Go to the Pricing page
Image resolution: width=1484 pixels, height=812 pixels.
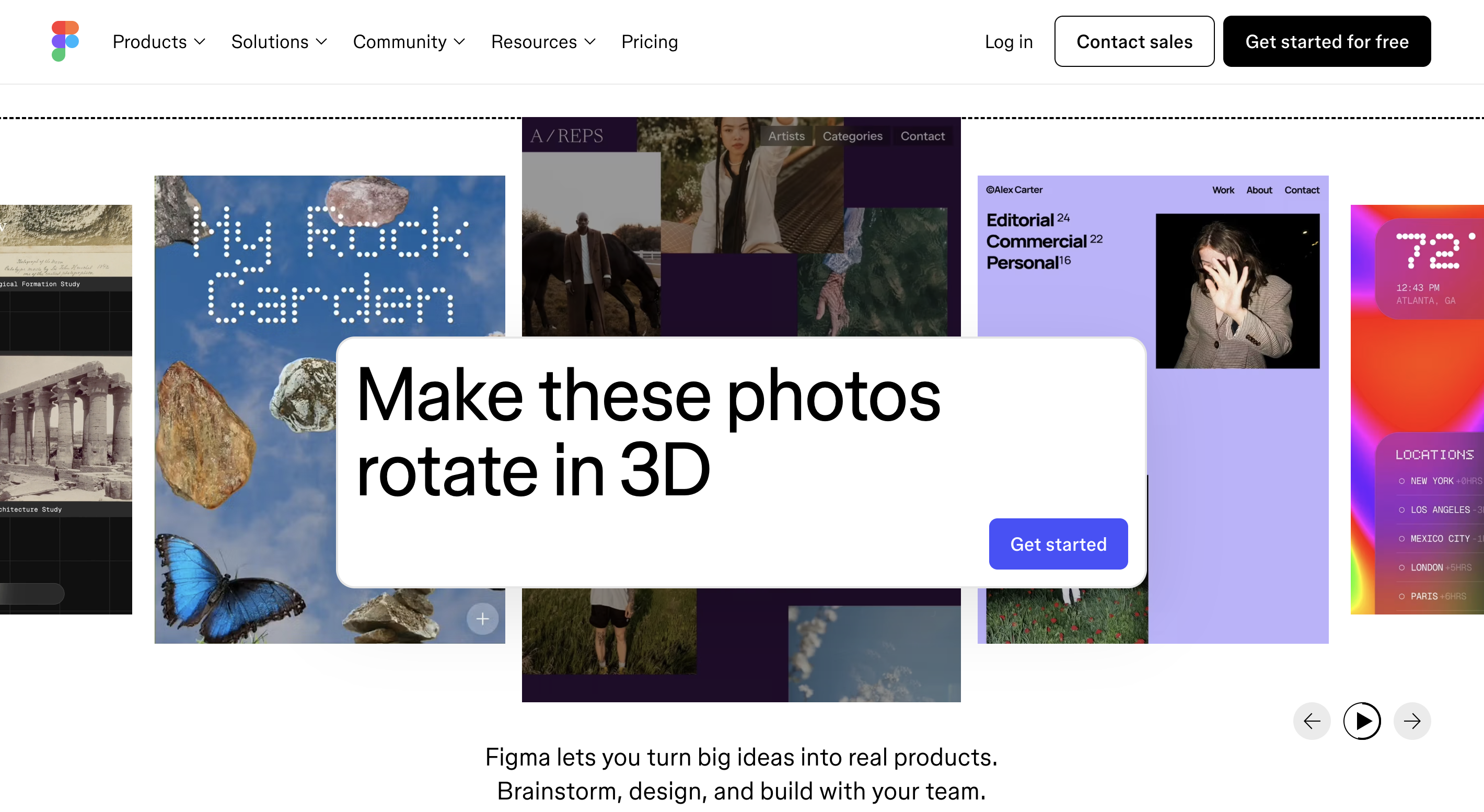649,41
